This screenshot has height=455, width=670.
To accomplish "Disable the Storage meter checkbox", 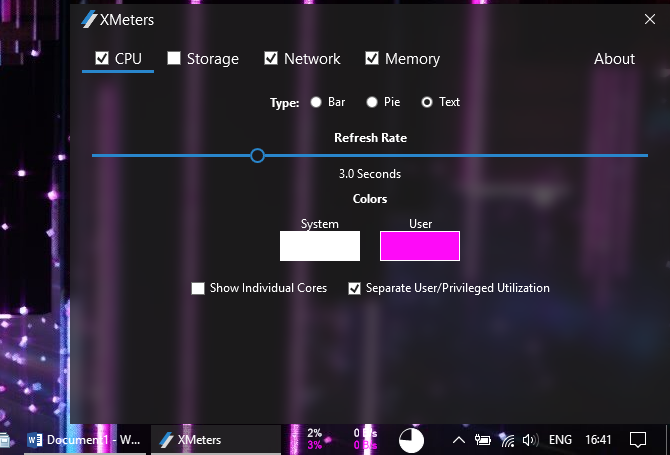I will 174,59.
